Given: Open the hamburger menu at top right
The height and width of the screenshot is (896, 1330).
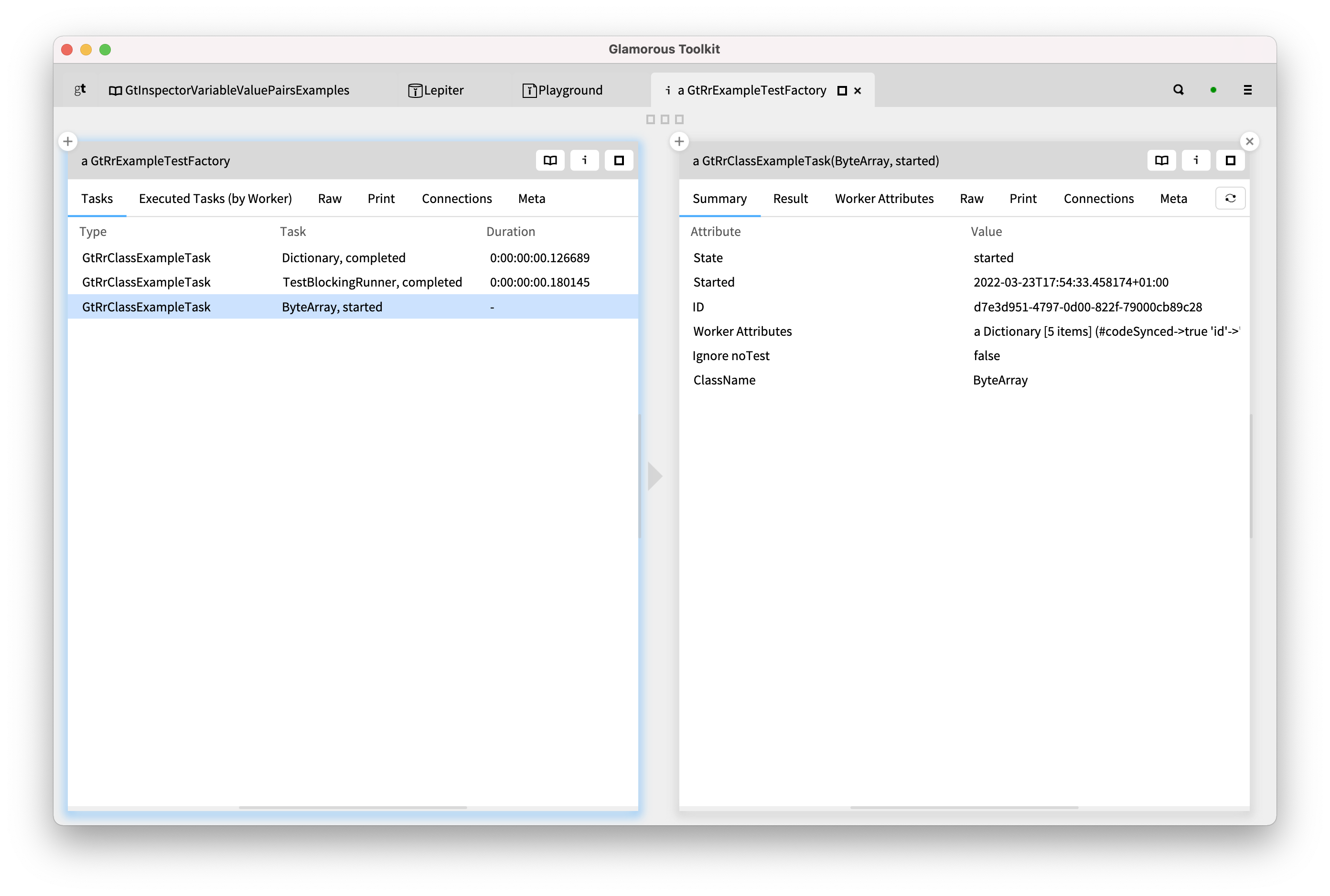Looking at the screenshot, I should 1248,90.
